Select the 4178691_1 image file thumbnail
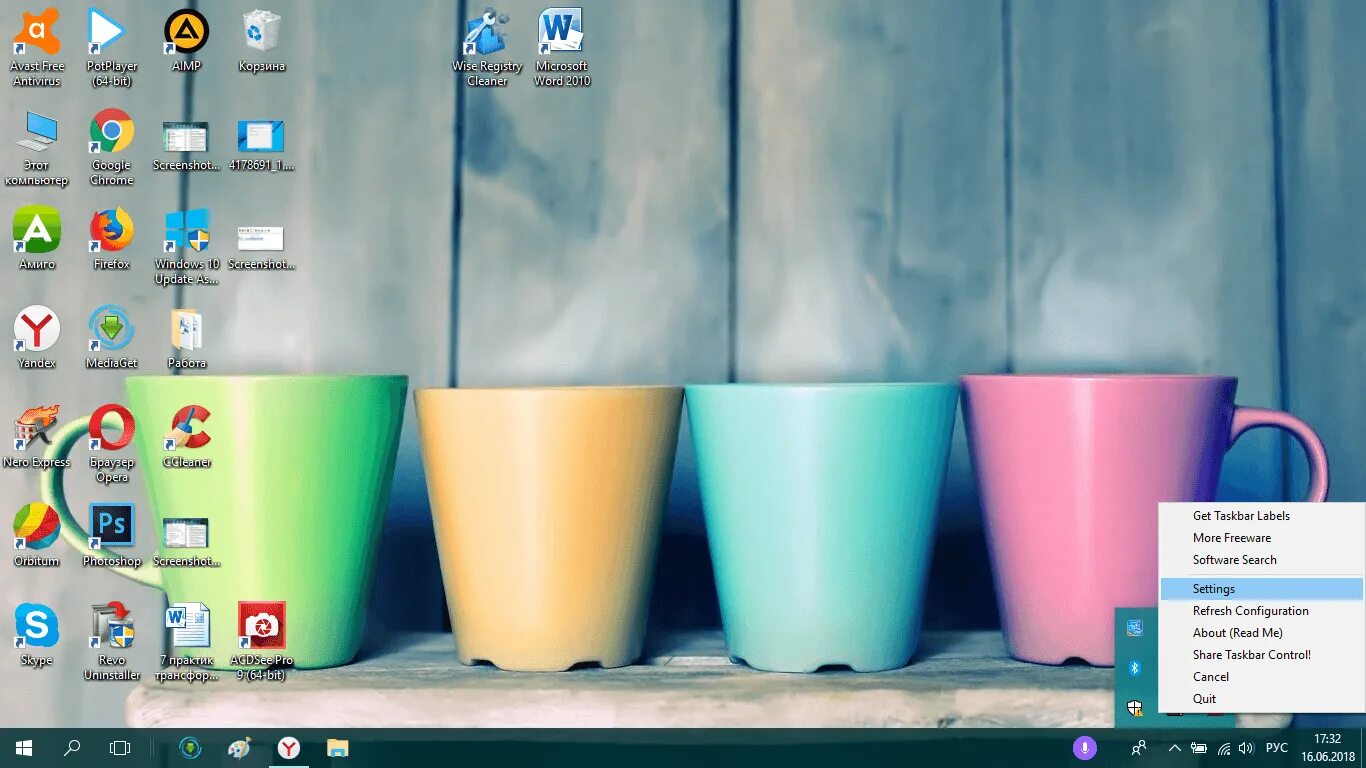This screenshot has height=768, width=1366. 261,146
